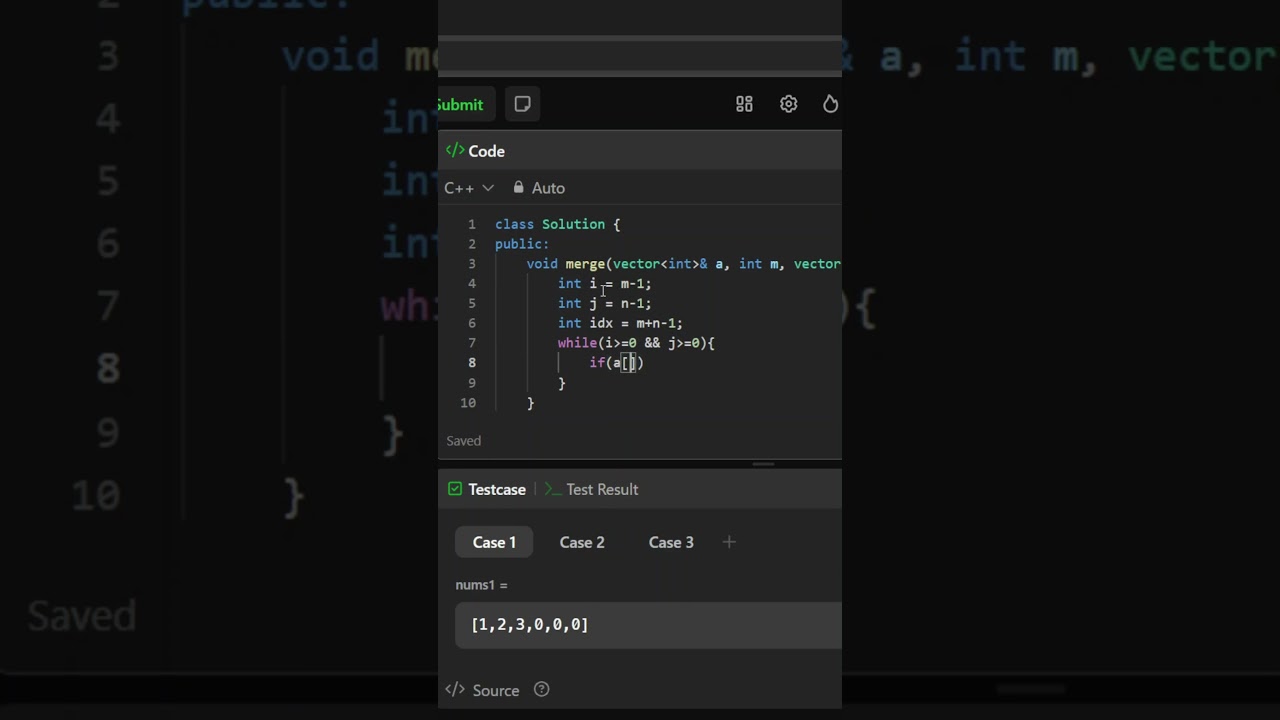
Task: Click code line 1 'class Solution {'
Action: pyautogui.click(x=558, y=224)
